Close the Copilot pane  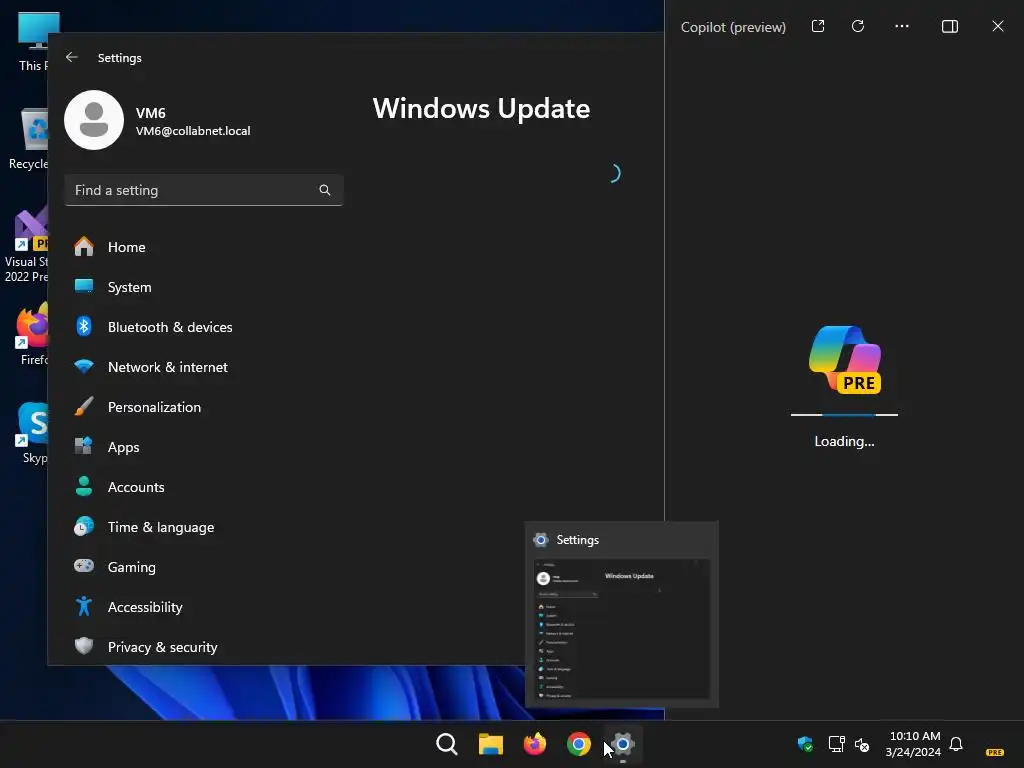pos(998,26)
